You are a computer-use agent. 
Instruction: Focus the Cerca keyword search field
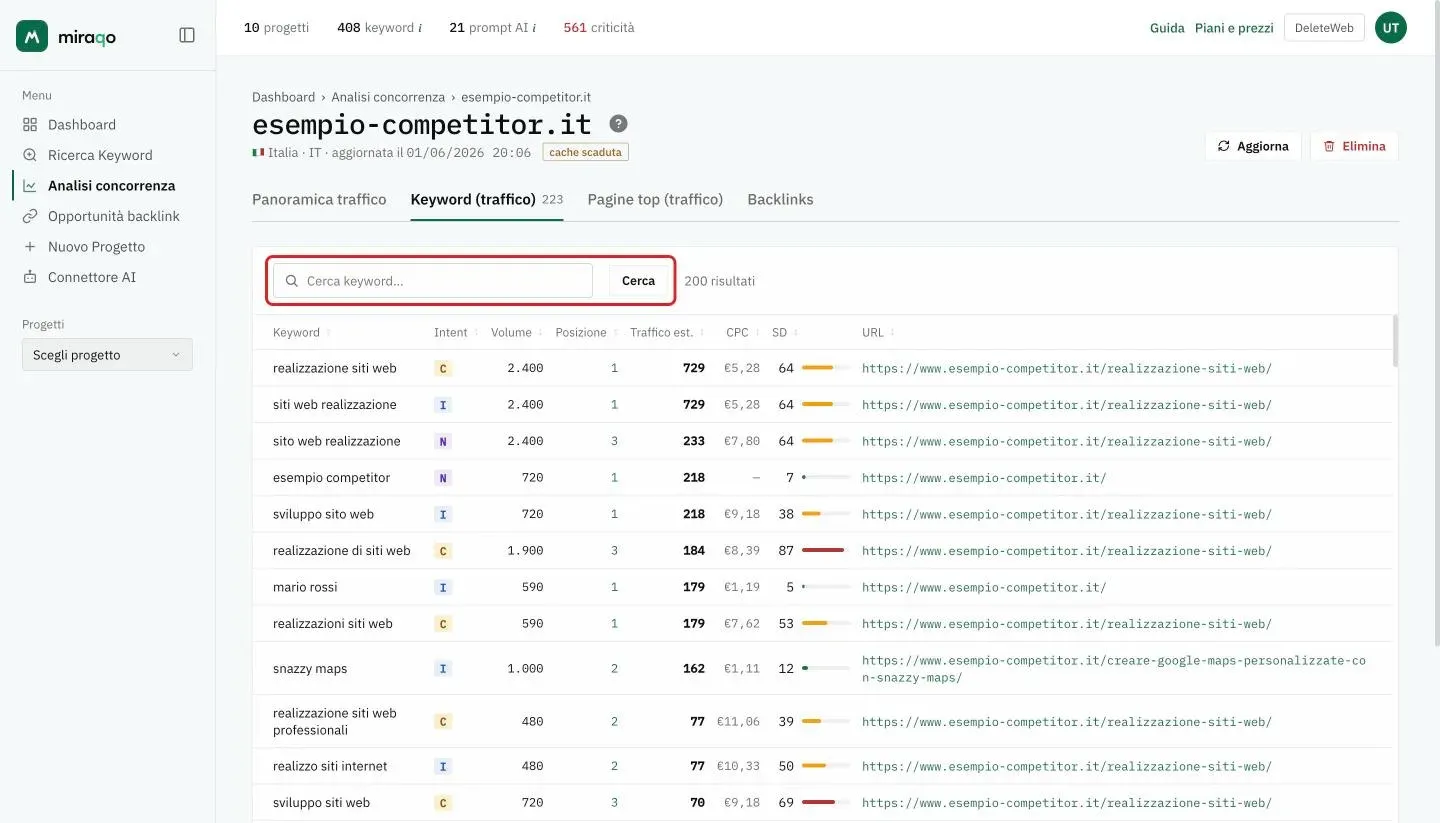pyautogui.click(x=433, y=281)
